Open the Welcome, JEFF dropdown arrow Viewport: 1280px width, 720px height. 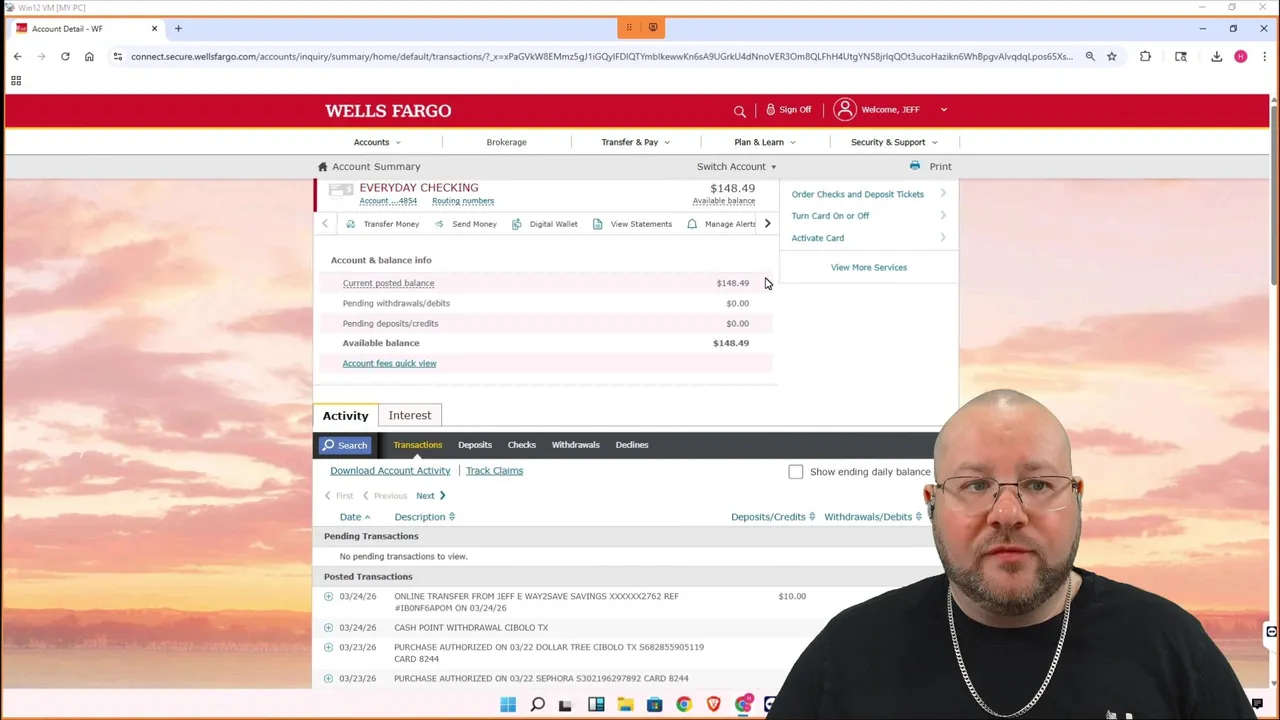943,110
